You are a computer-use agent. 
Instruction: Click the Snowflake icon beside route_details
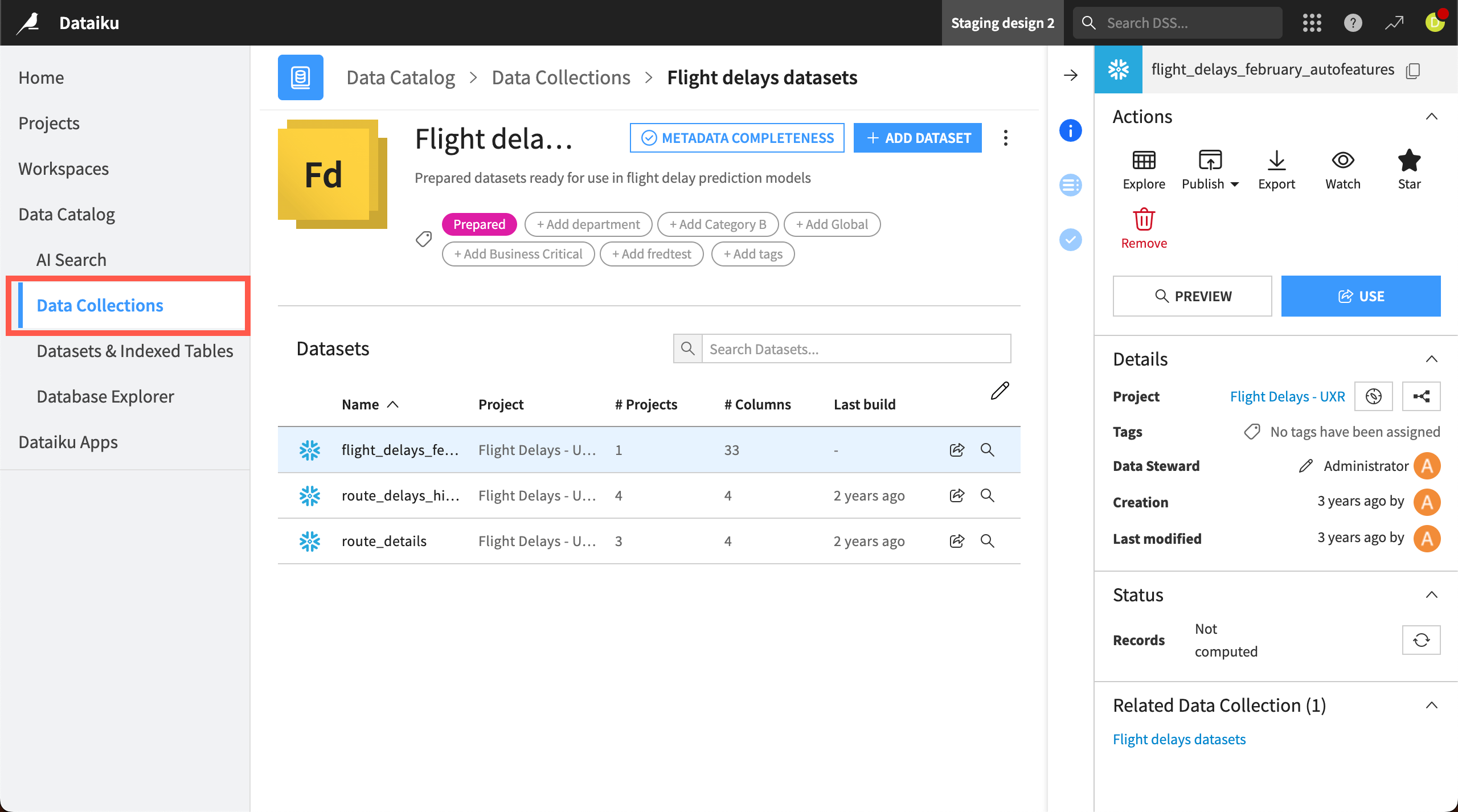310,540
